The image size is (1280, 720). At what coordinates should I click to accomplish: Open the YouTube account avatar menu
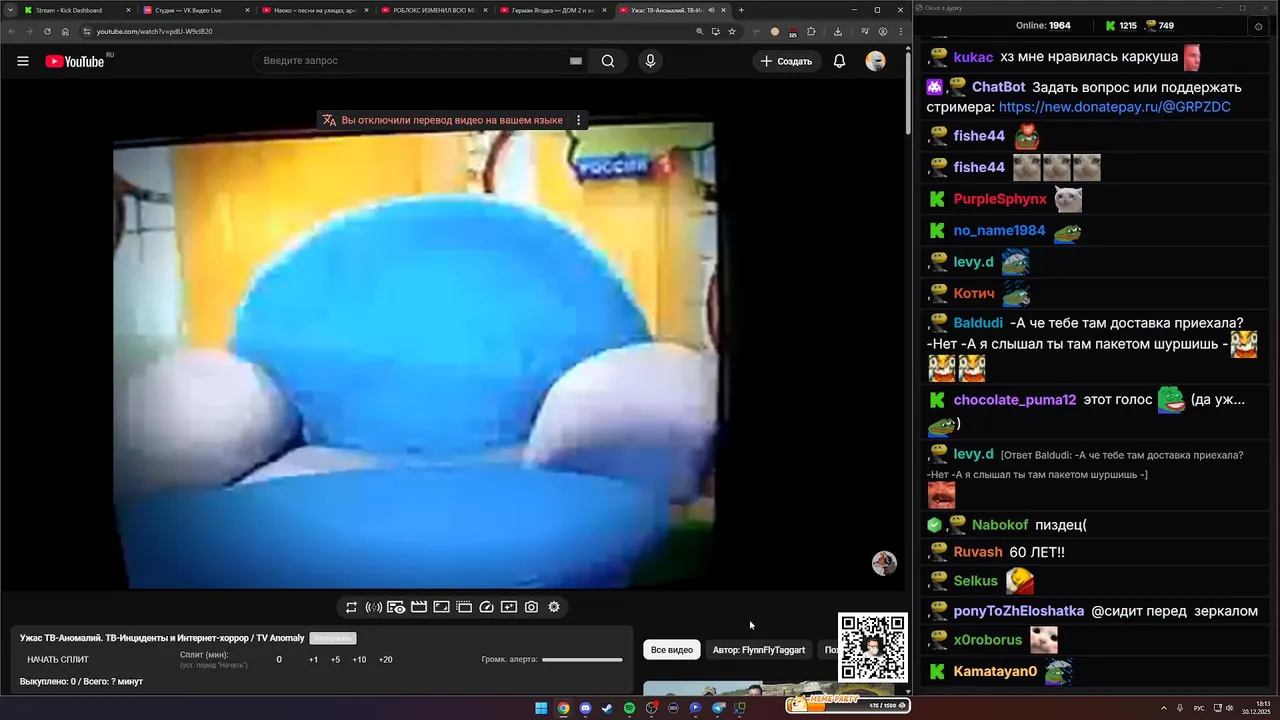(x=876, y=61)
